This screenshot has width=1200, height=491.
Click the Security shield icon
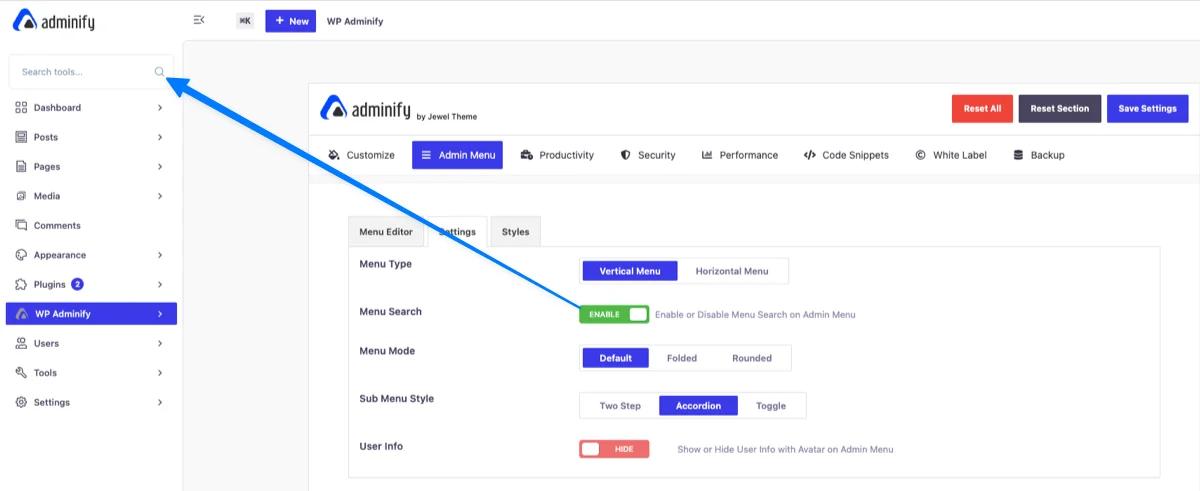(625, 155)
